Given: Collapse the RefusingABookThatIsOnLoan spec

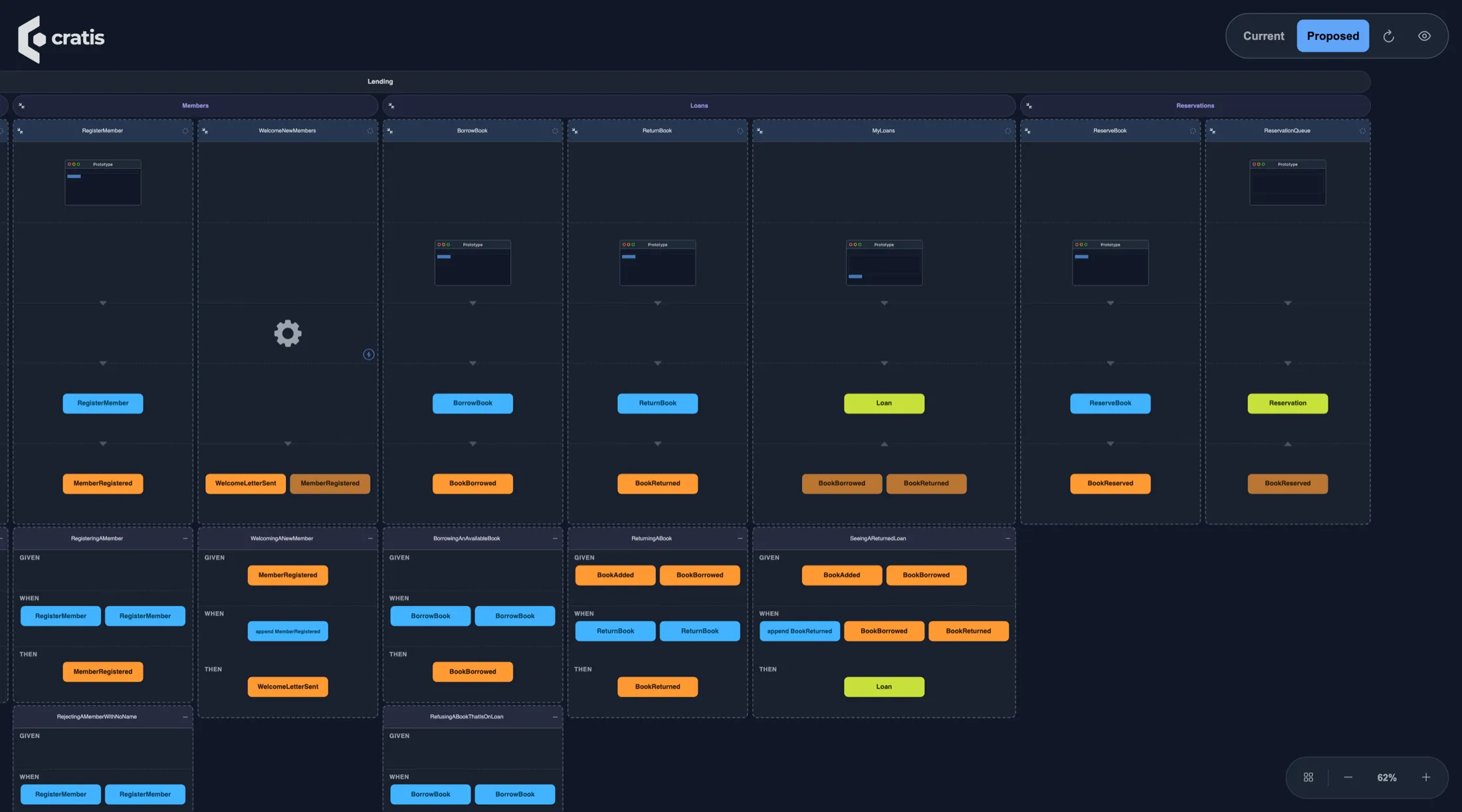Looking at the screenshot, I should click(x=555, y=717).
